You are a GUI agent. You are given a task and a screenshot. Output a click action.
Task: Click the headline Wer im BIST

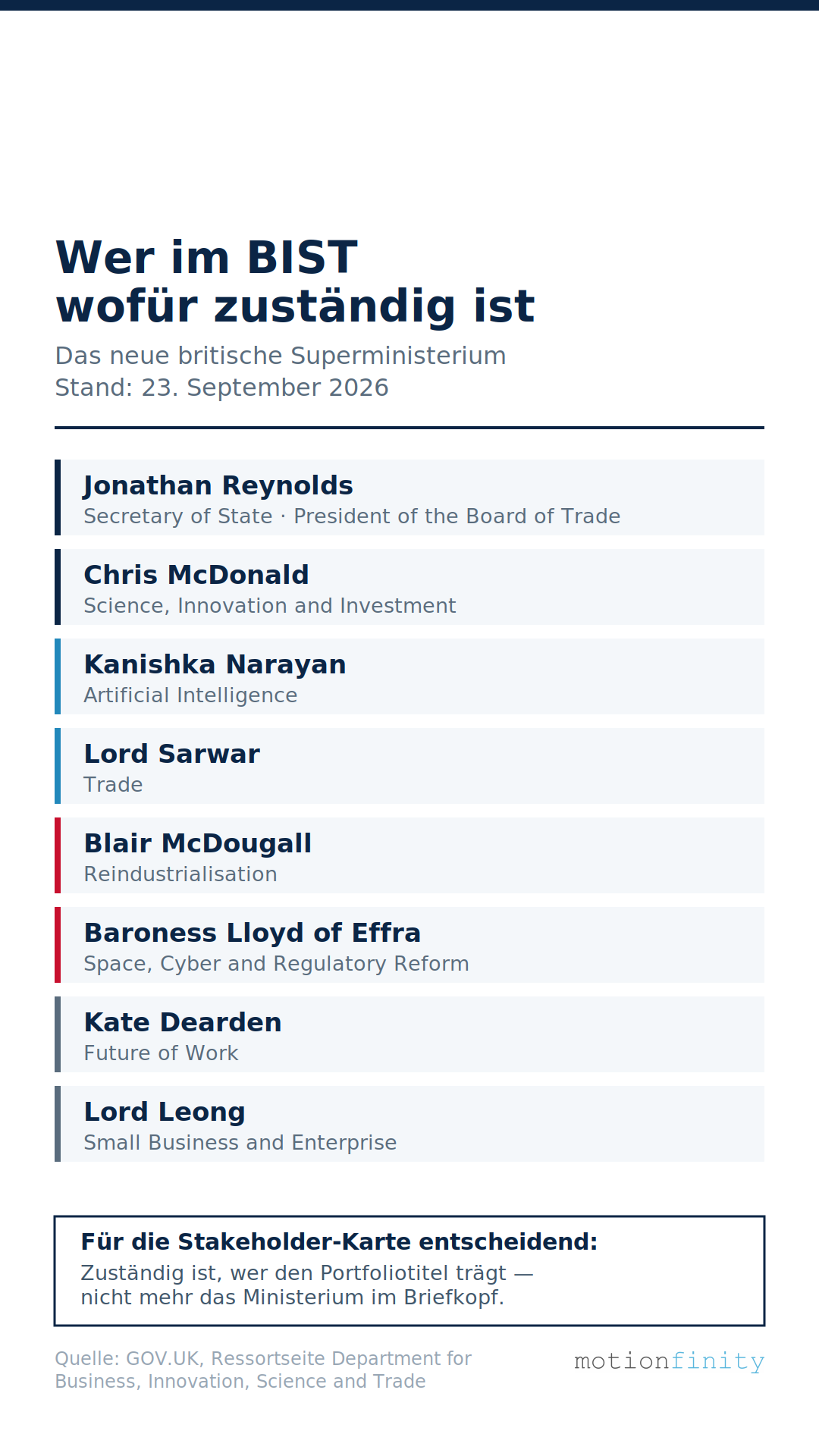[206, 258]
